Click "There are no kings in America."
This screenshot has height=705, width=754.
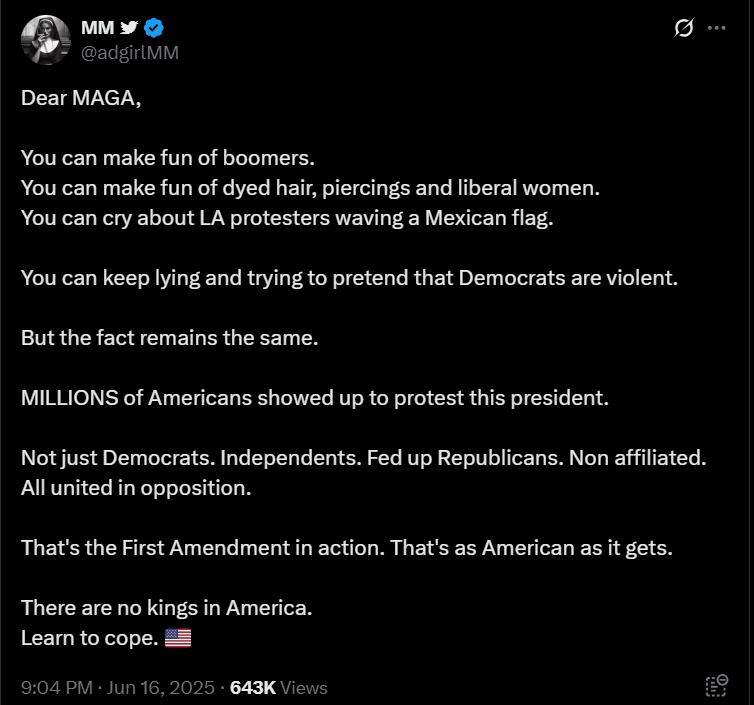tap(167, 608)
